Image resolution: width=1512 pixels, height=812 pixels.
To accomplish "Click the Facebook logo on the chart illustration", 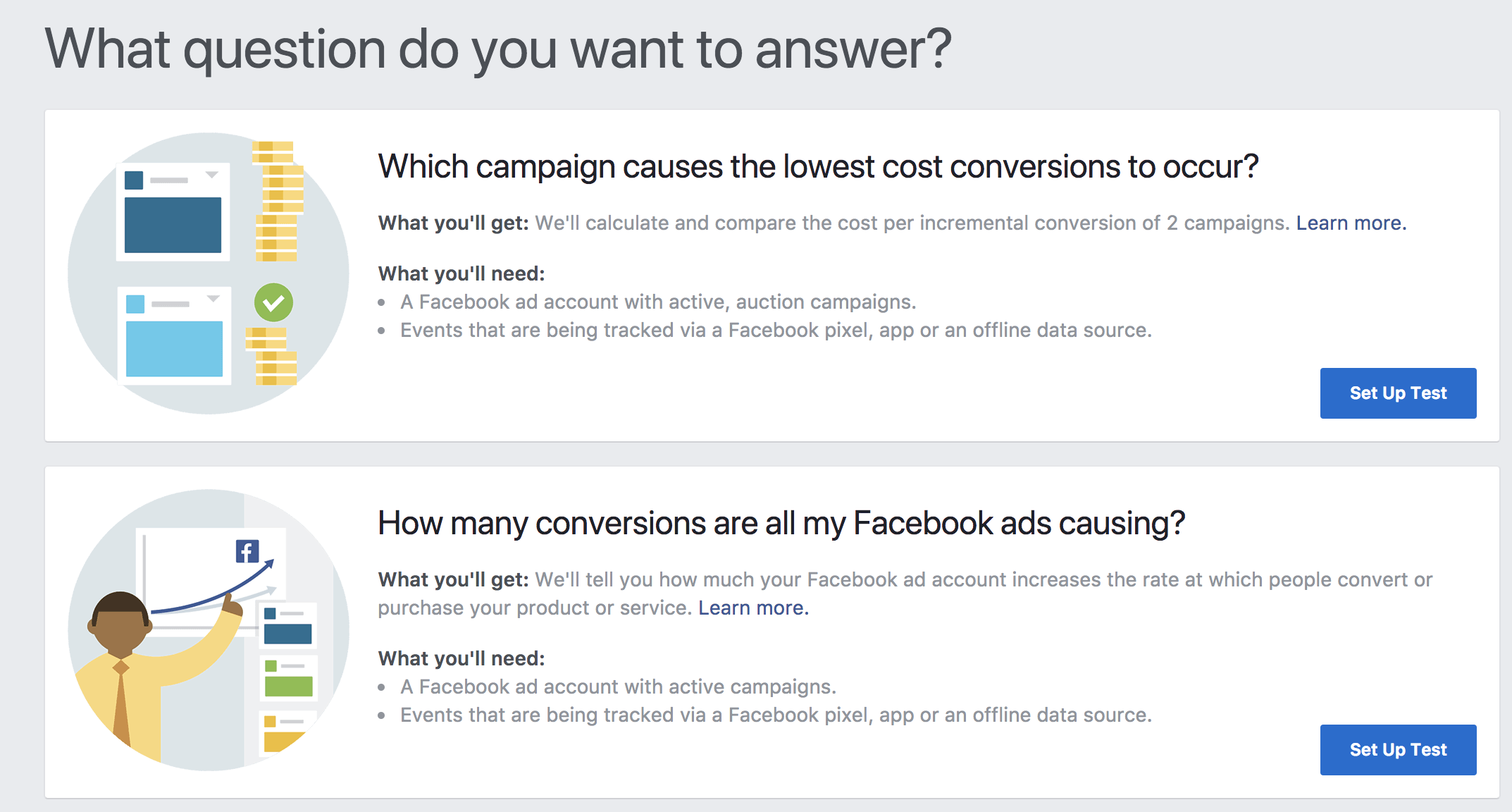I will click(x=247, y=551).
